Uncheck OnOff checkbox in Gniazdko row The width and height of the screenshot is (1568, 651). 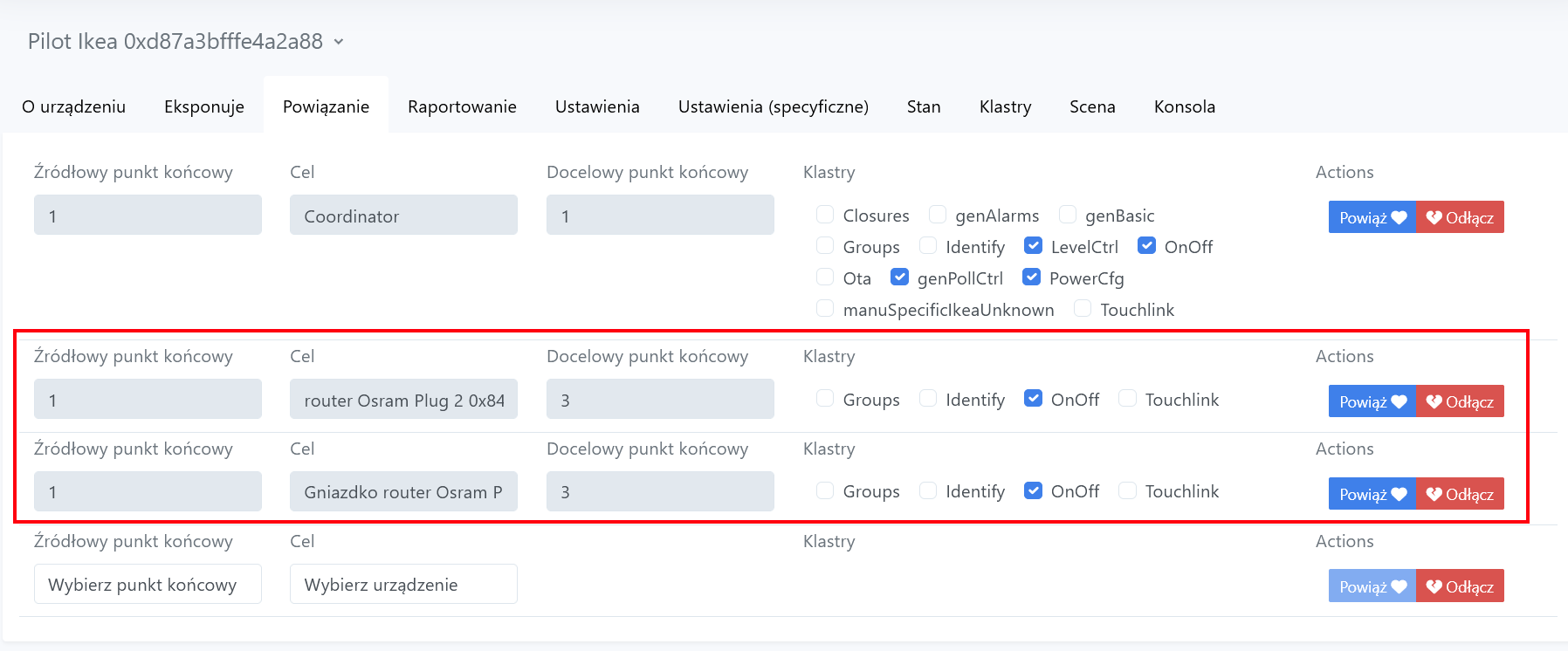[1033, 490]
